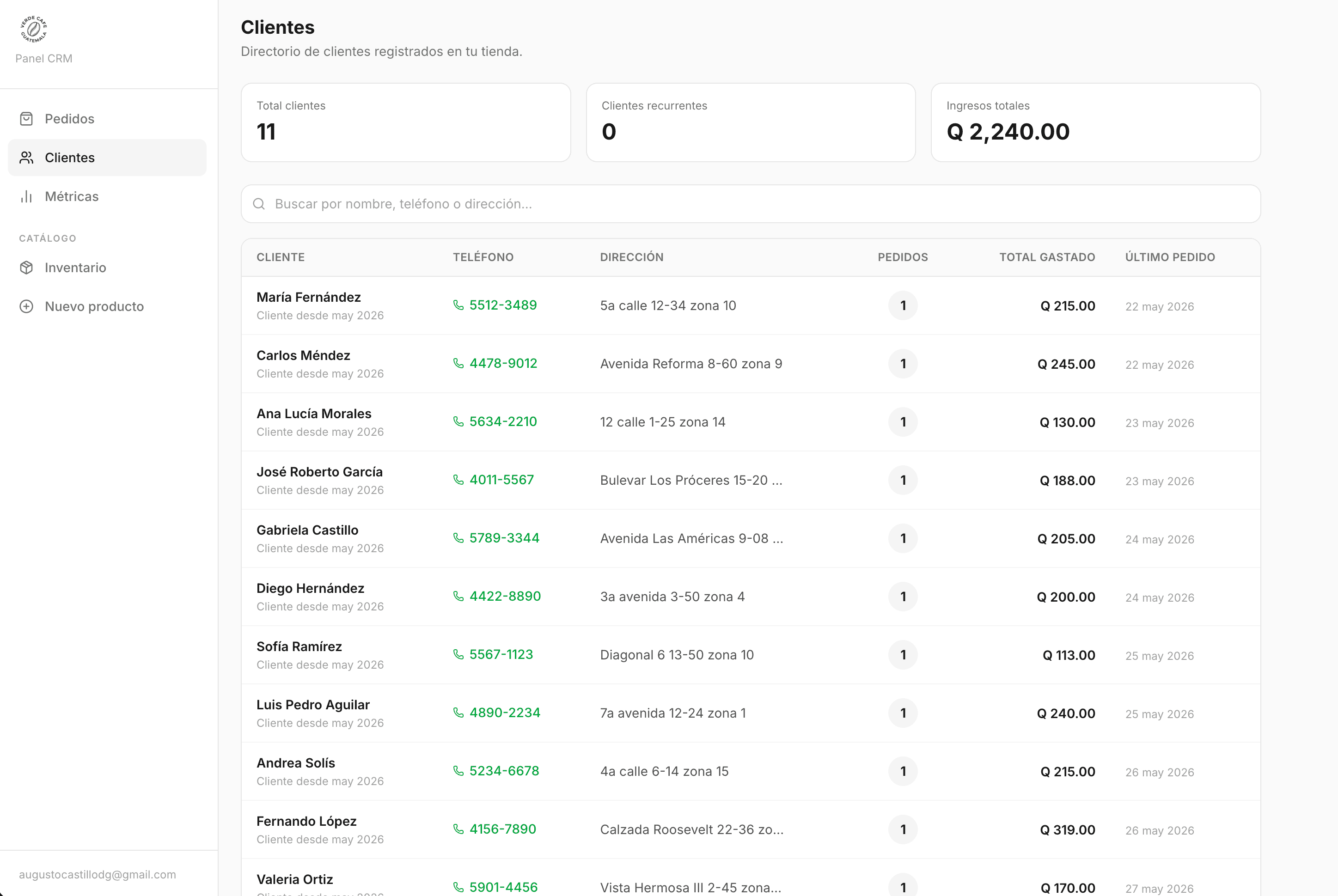
Task: Click phone icon next to 4890-2234
Action: point(458,713)
